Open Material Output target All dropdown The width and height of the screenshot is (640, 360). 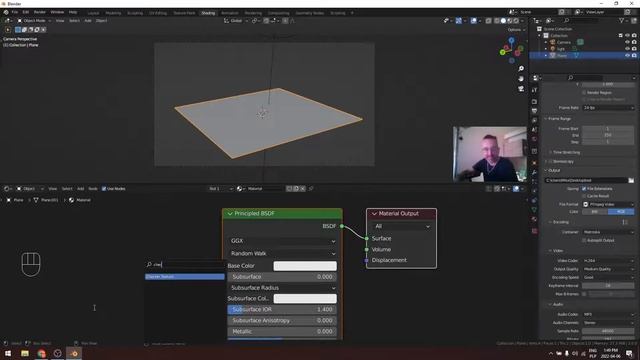pos(401,226)
